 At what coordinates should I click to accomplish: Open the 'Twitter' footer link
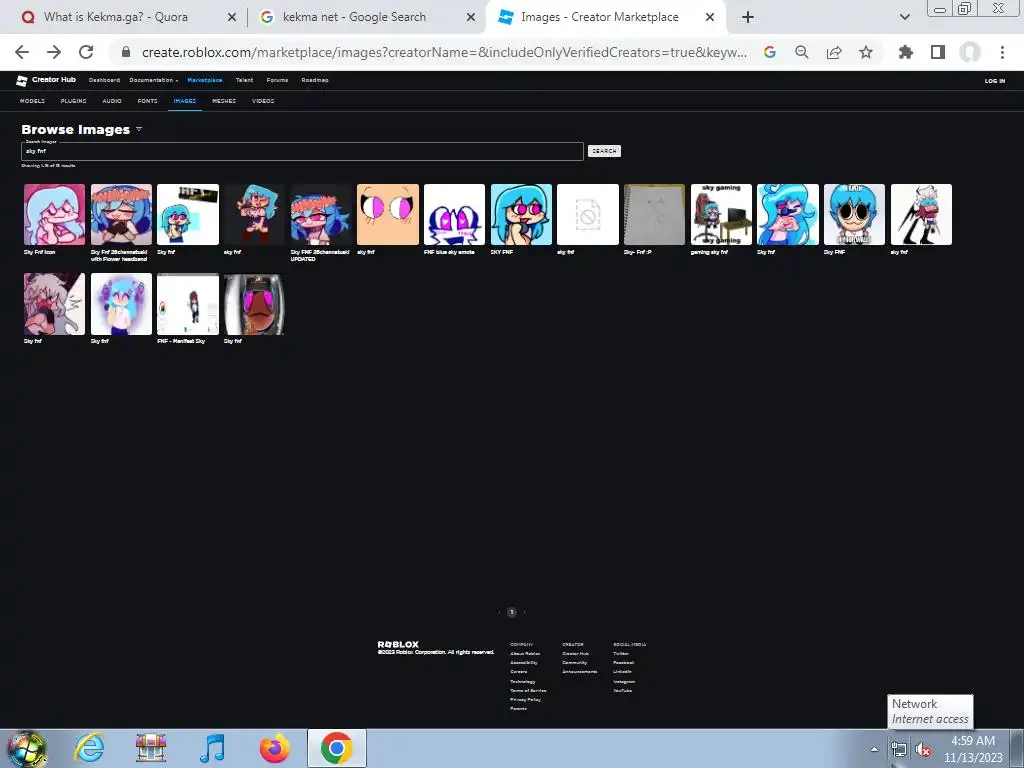tap(620, 654)
